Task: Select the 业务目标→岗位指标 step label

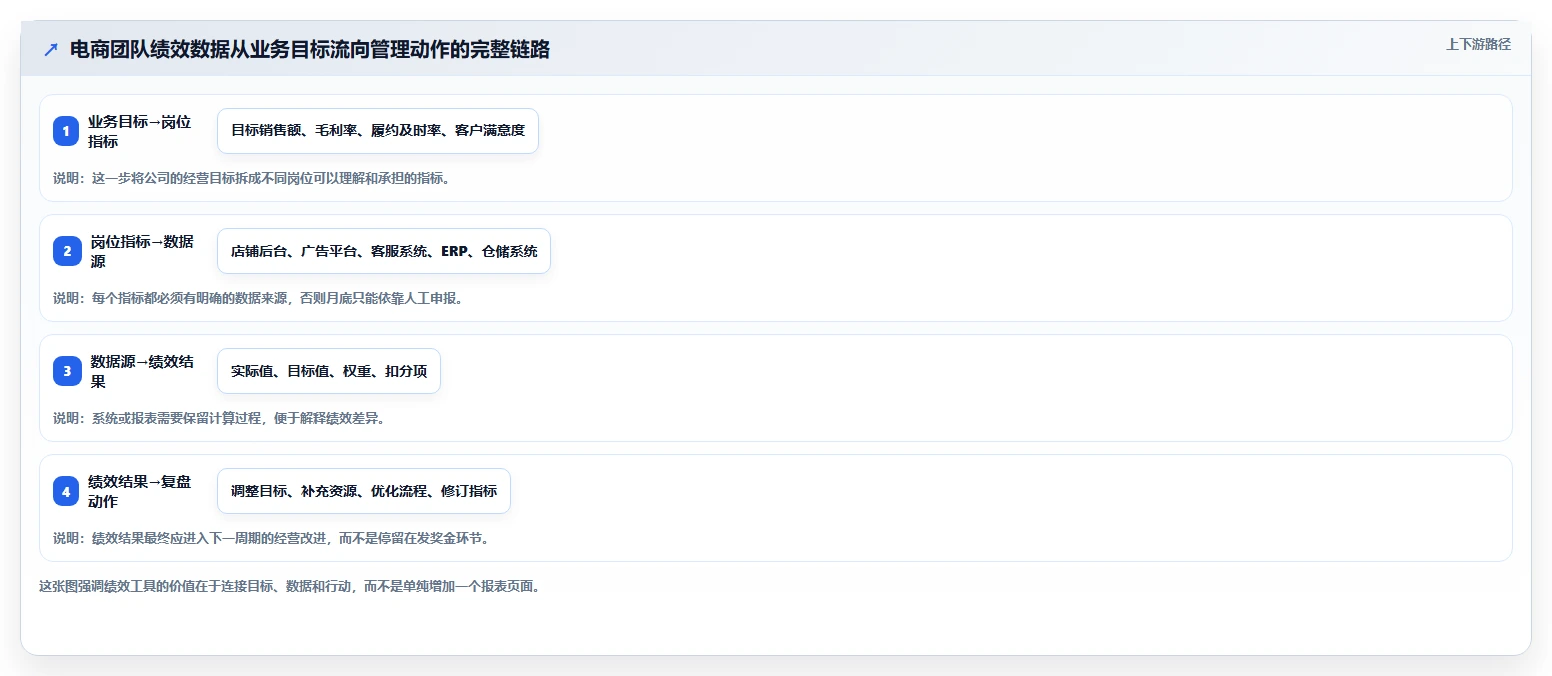Action: (139, 131)
